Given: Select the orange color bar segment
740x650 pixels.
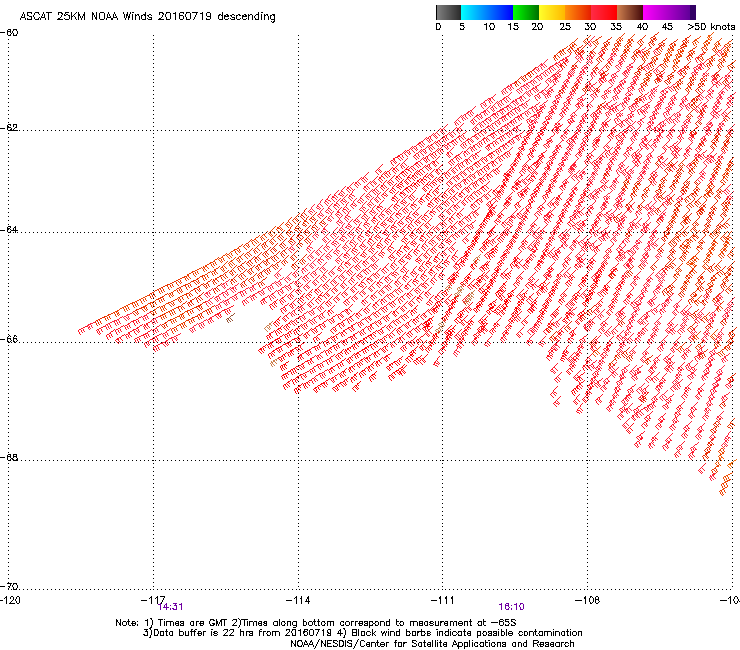Looking at the screenshot, I should click(x=578, y=12).
